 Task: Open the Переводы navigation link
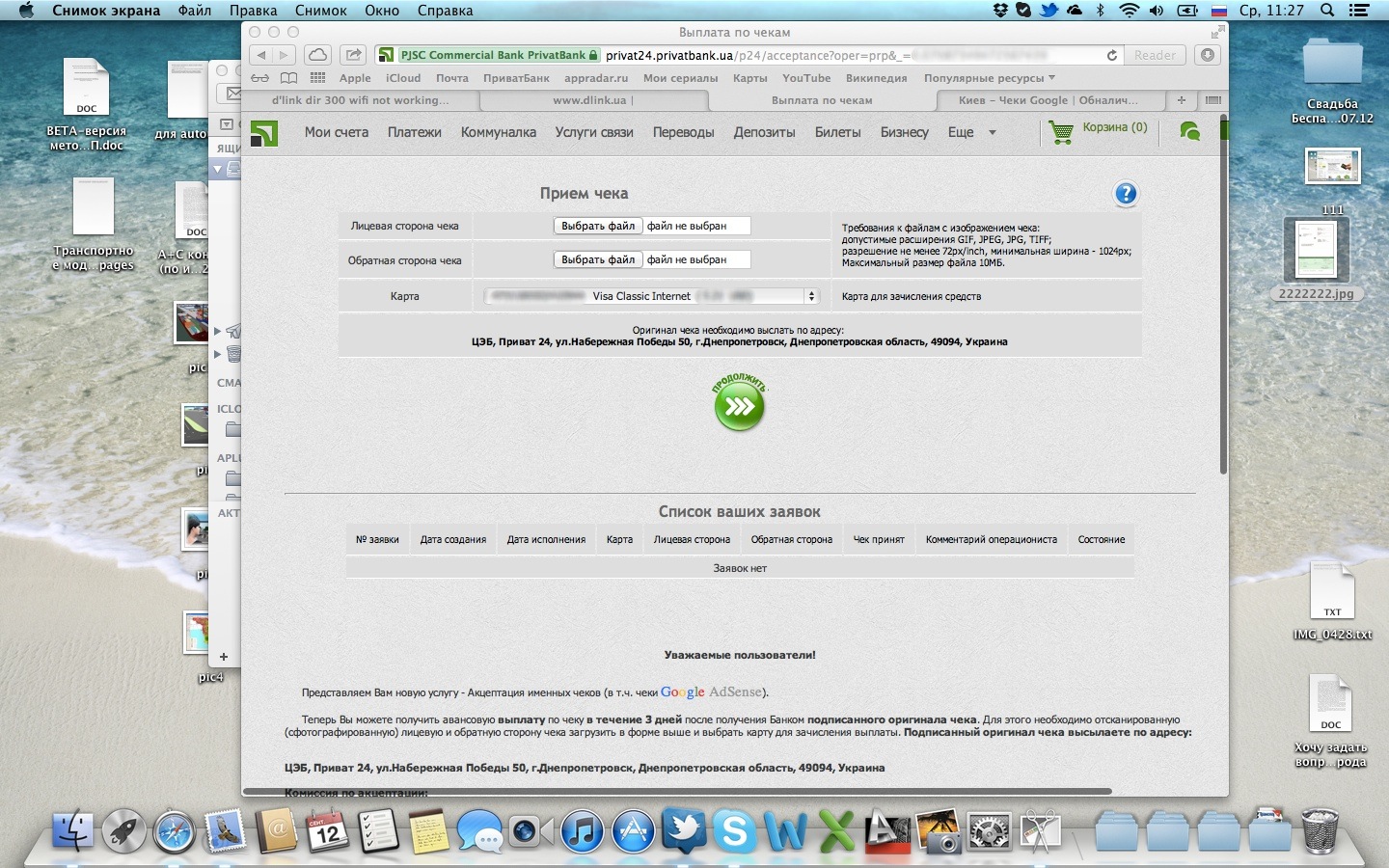(x=683, y=132)
